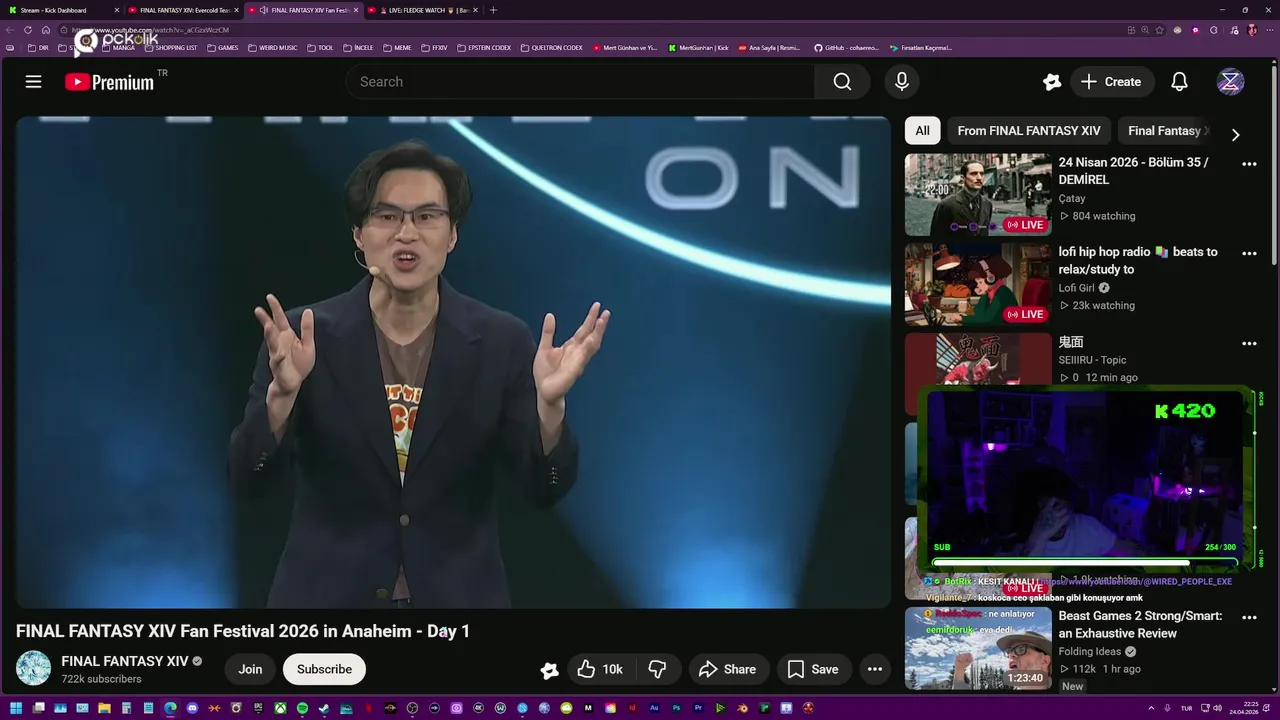1280x720 pixels.
Task: Click the Join membership button
Action: [x=250, y=669]
